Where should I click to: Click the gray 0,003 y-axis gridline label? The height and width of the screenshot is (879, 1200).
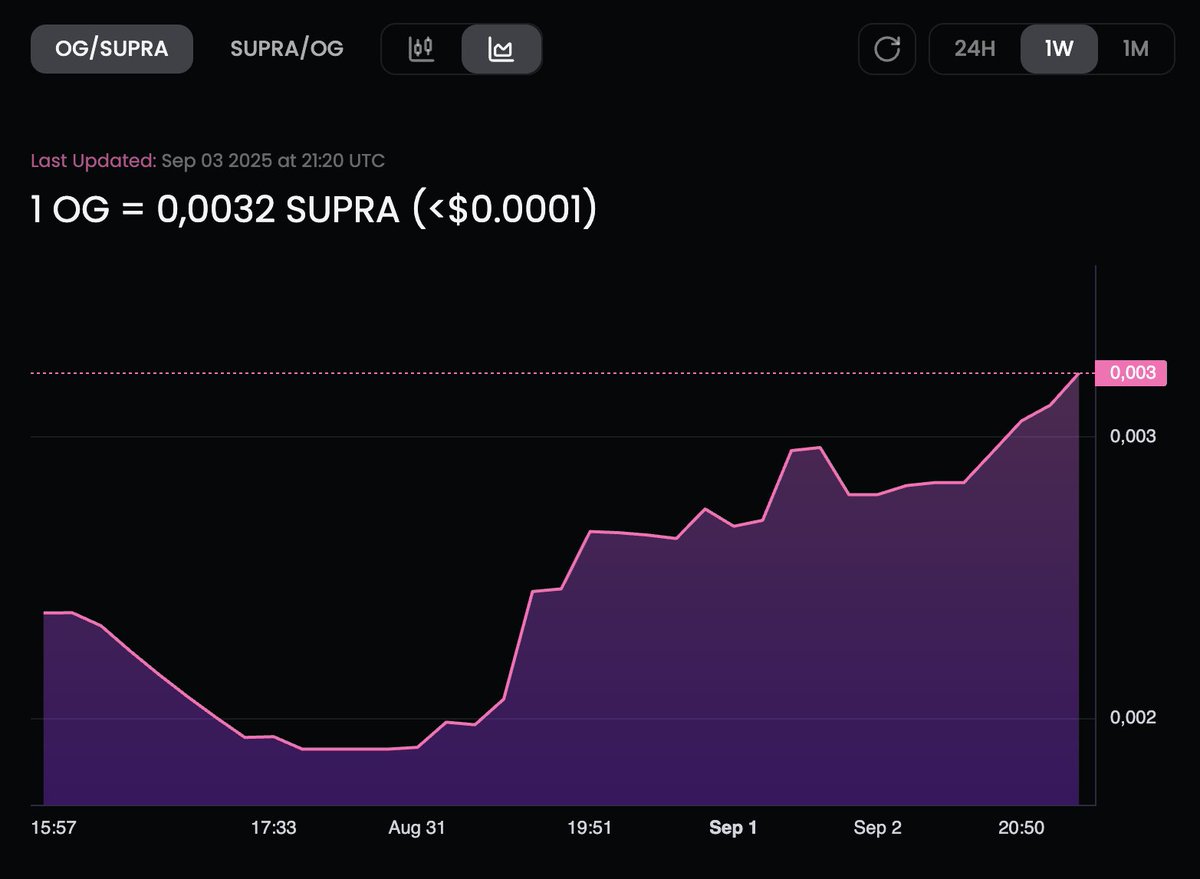pos(1132,436)
